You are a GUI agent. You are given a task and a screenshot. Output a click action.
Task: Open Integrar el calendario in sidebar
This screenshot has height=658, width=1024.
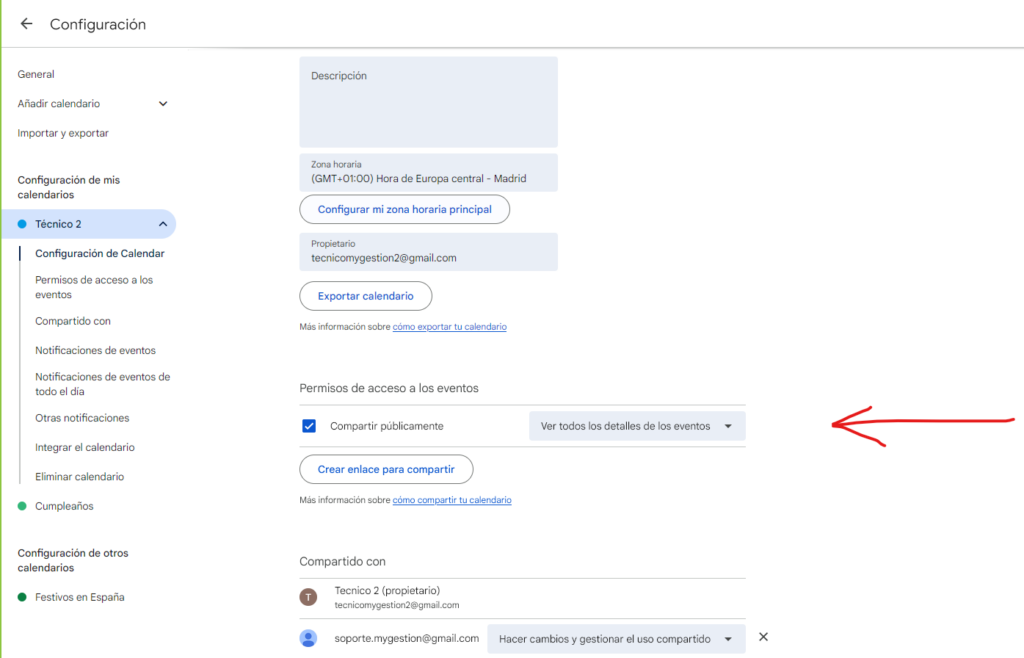point(85,447)
